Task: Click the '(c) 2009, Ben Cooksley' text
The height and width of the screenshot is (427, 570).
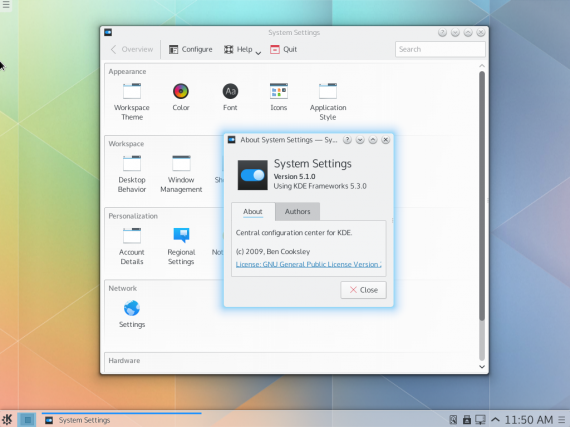Action: click(x=273, y=251)
